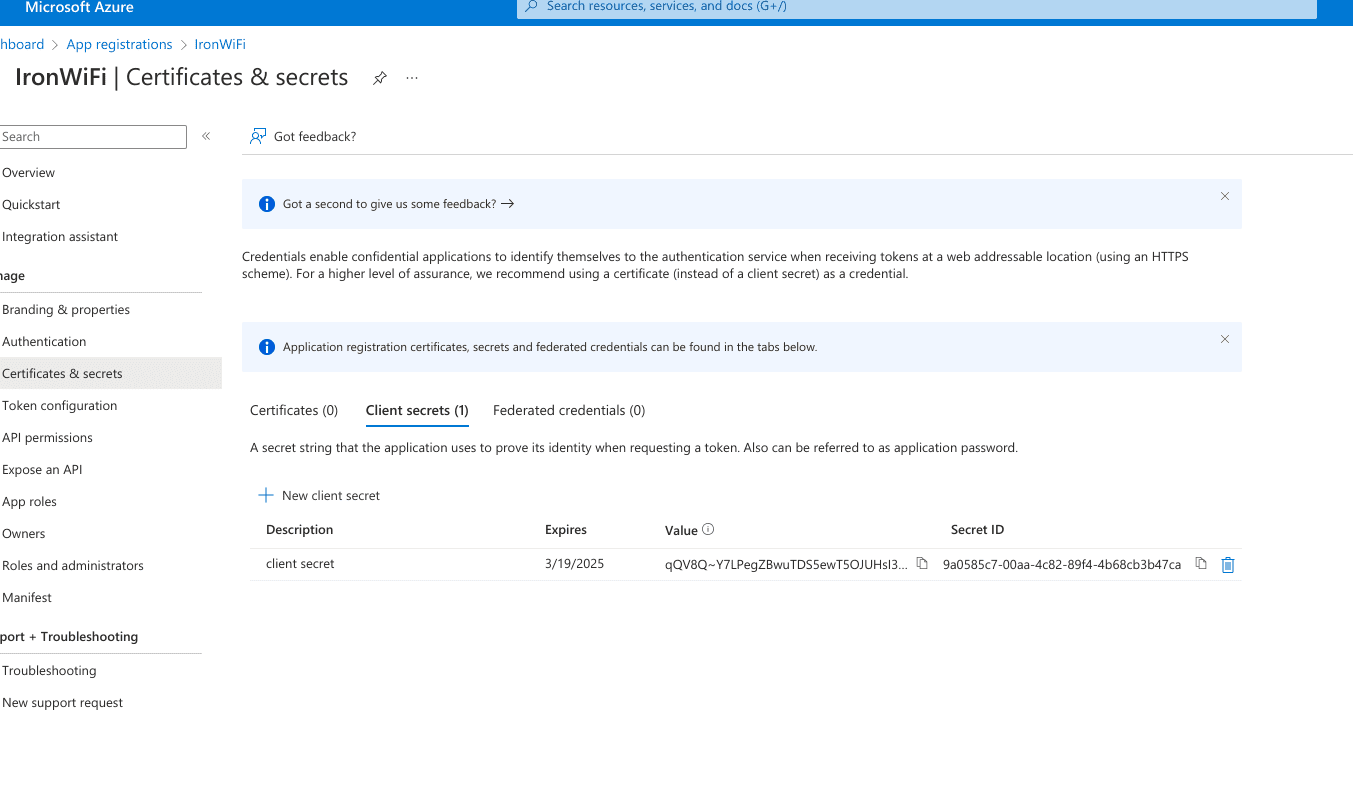
Task: Click New client secret button
Action: click(x=320, y=496)
